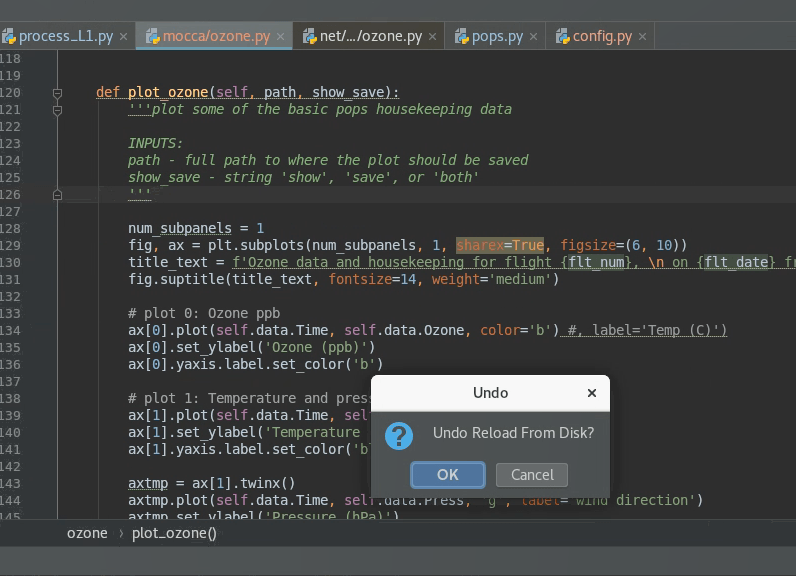This screenshot has height=576, width=796.
Task: Select the ozone breadcrumb in the bottom bar
Action: pos(87,533)
